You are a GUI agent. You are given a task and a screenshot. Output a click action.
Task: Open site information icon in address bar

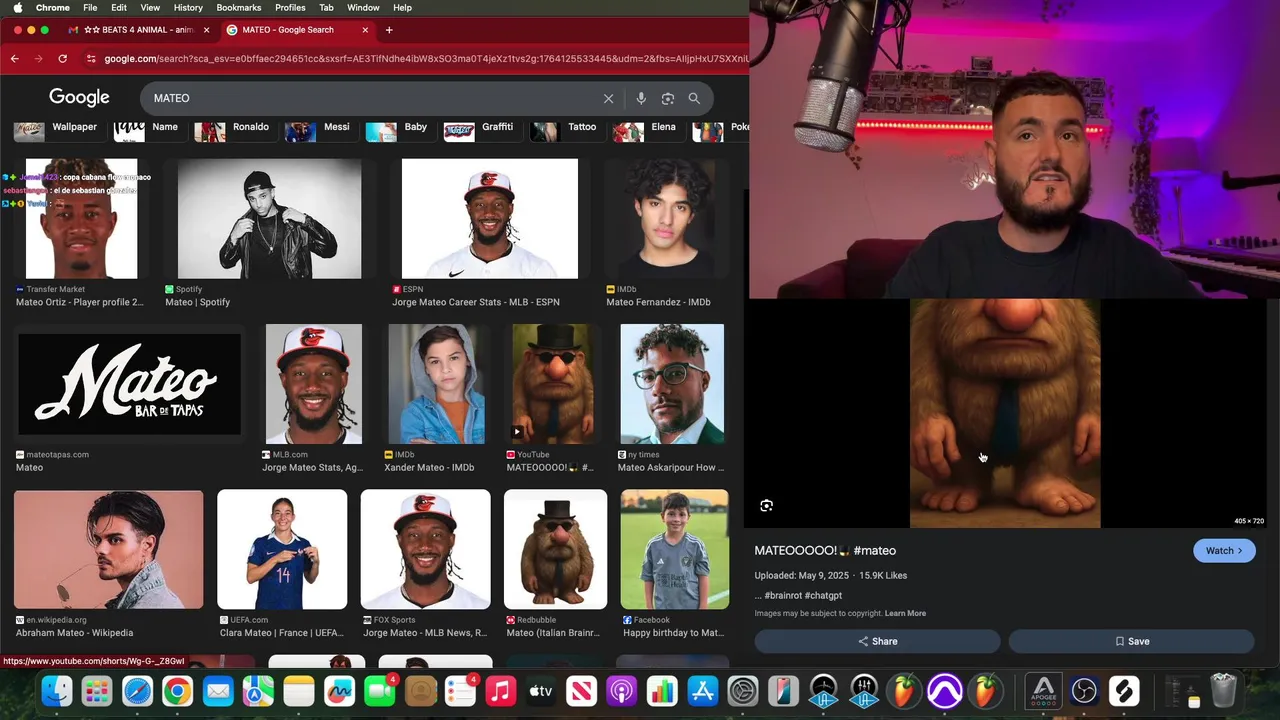click(x=91, y=59)
